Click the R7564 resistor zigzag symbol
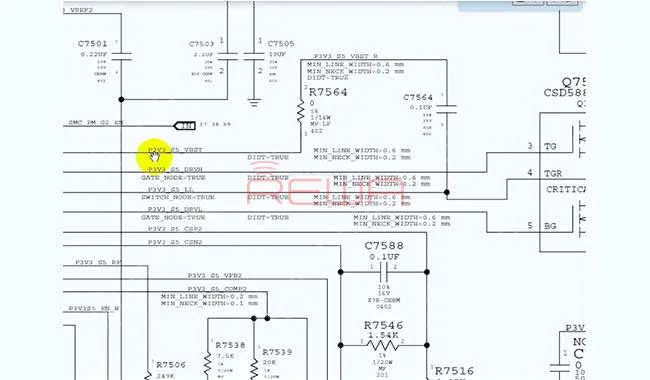650x380 pixels. click(301, 111)
